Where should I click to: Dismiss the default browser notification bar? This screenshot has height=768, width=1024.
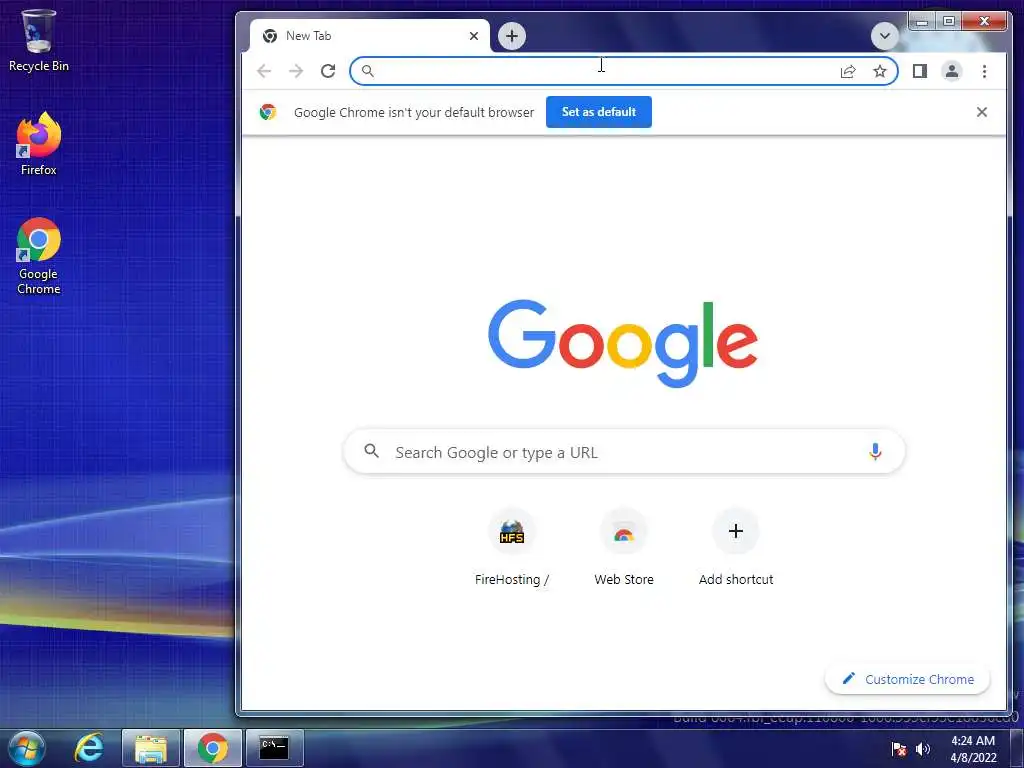(982, 112)
